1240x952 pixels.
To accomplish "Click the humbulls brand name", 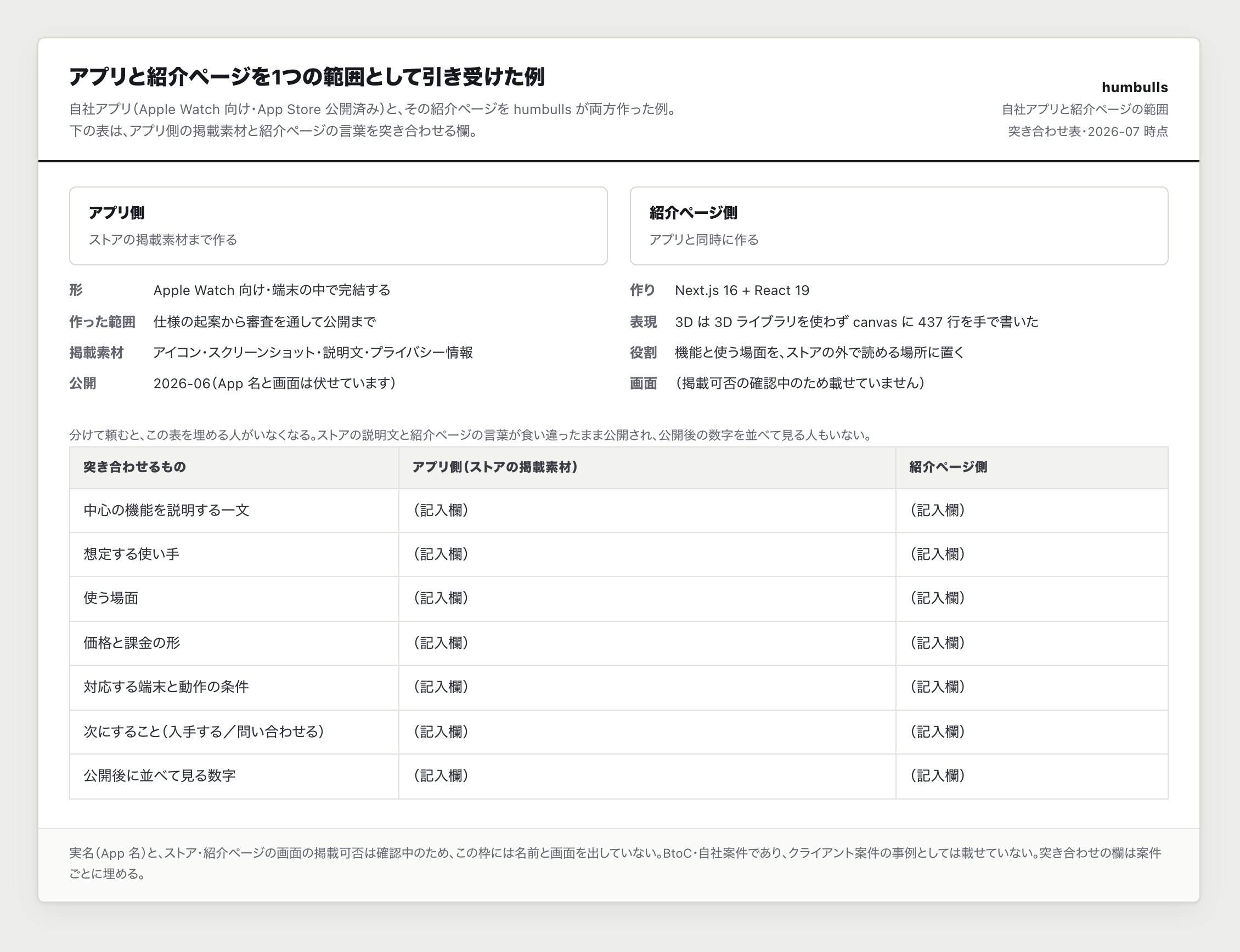I will pyautogui.click(x=1135, y=87).
